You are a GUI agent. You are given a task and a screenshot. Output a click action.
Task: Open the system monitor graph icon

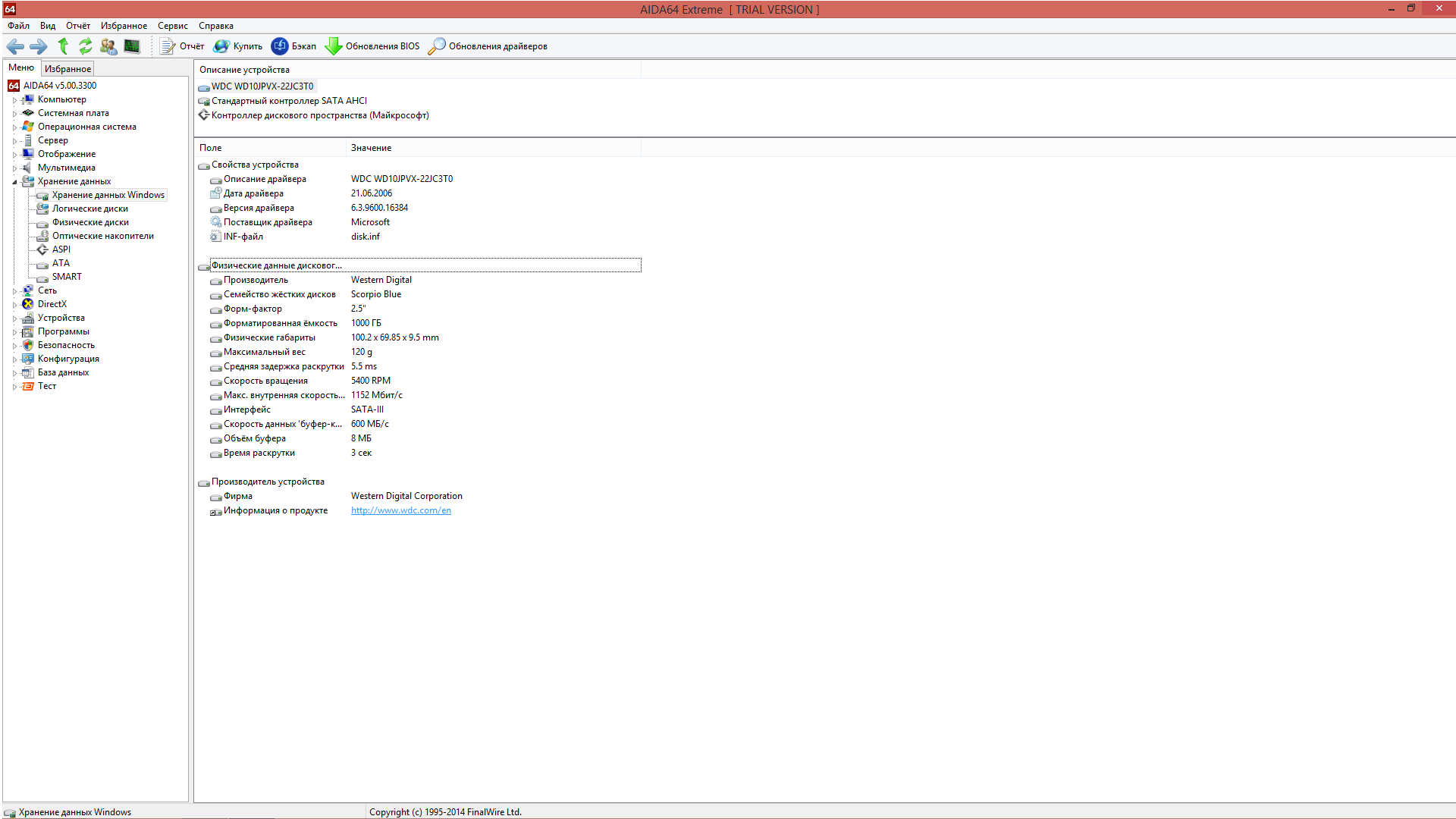pyautogui.click(x=132, y=46)
